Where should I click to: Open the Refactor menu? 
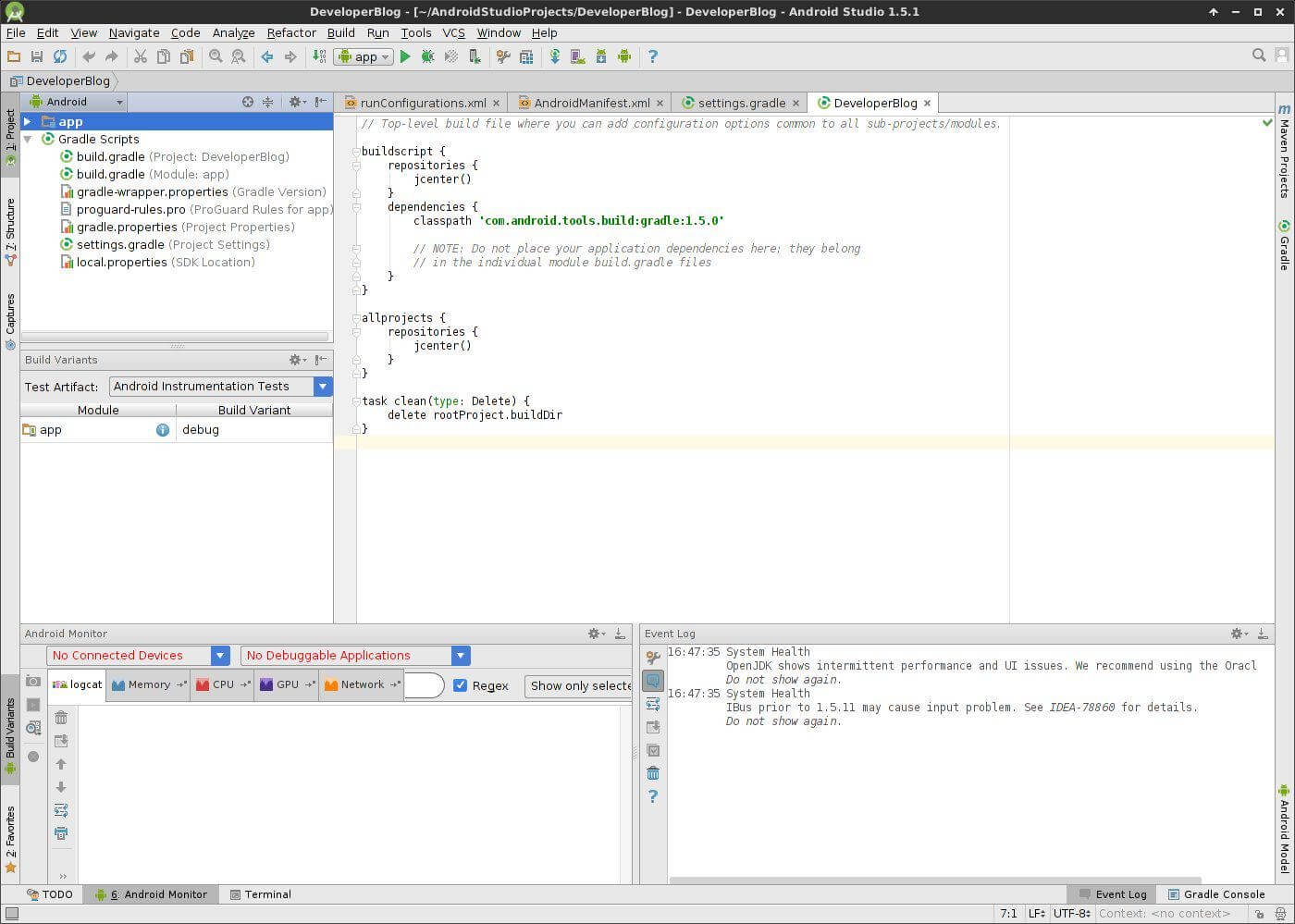(x=291, y=32)
